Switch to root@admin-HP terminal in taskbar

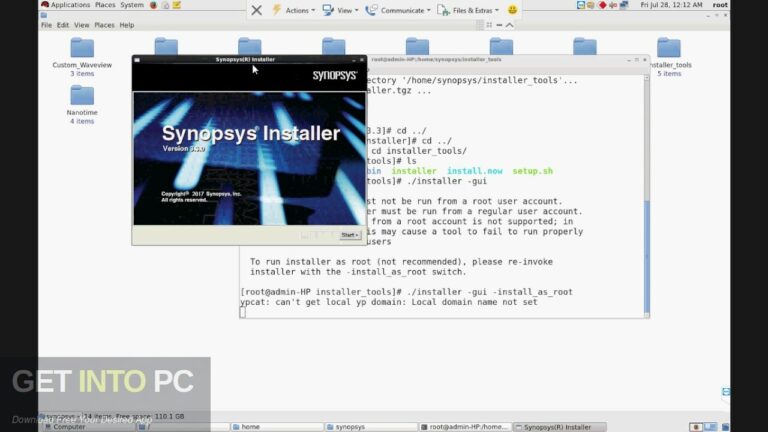(x=465, y=427)
